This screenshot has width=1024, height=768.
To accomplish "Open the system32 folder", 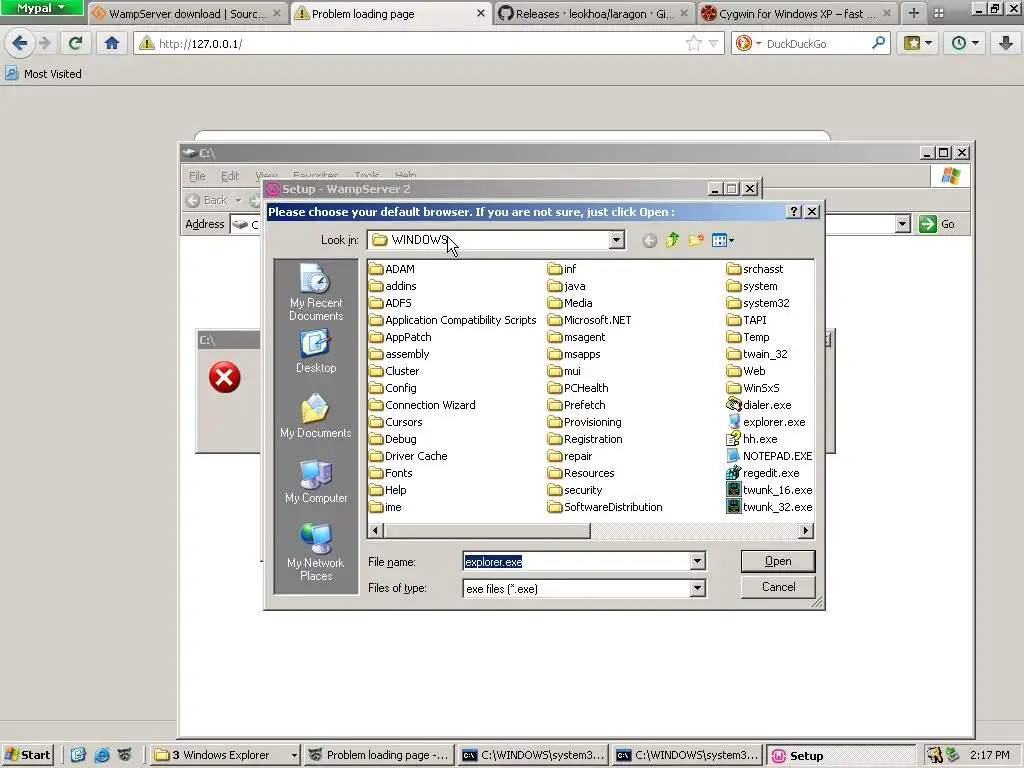I will tap(758, 303).
